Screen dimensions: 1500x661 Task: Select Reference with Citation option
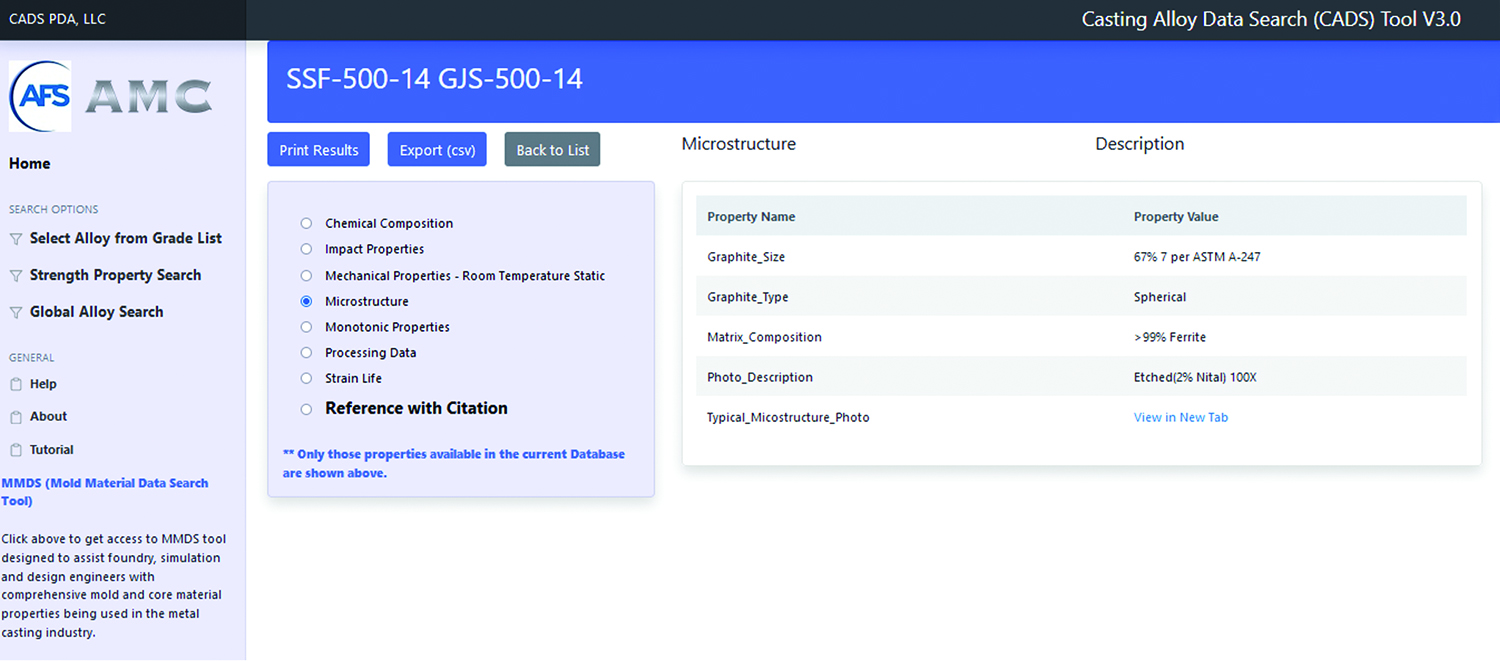tap(307, 409)
